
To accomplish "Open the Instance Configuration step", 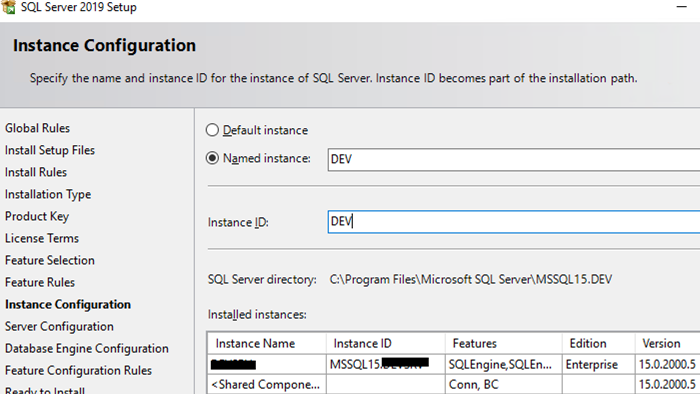I will pyautogui.click(x=68, y=304).
